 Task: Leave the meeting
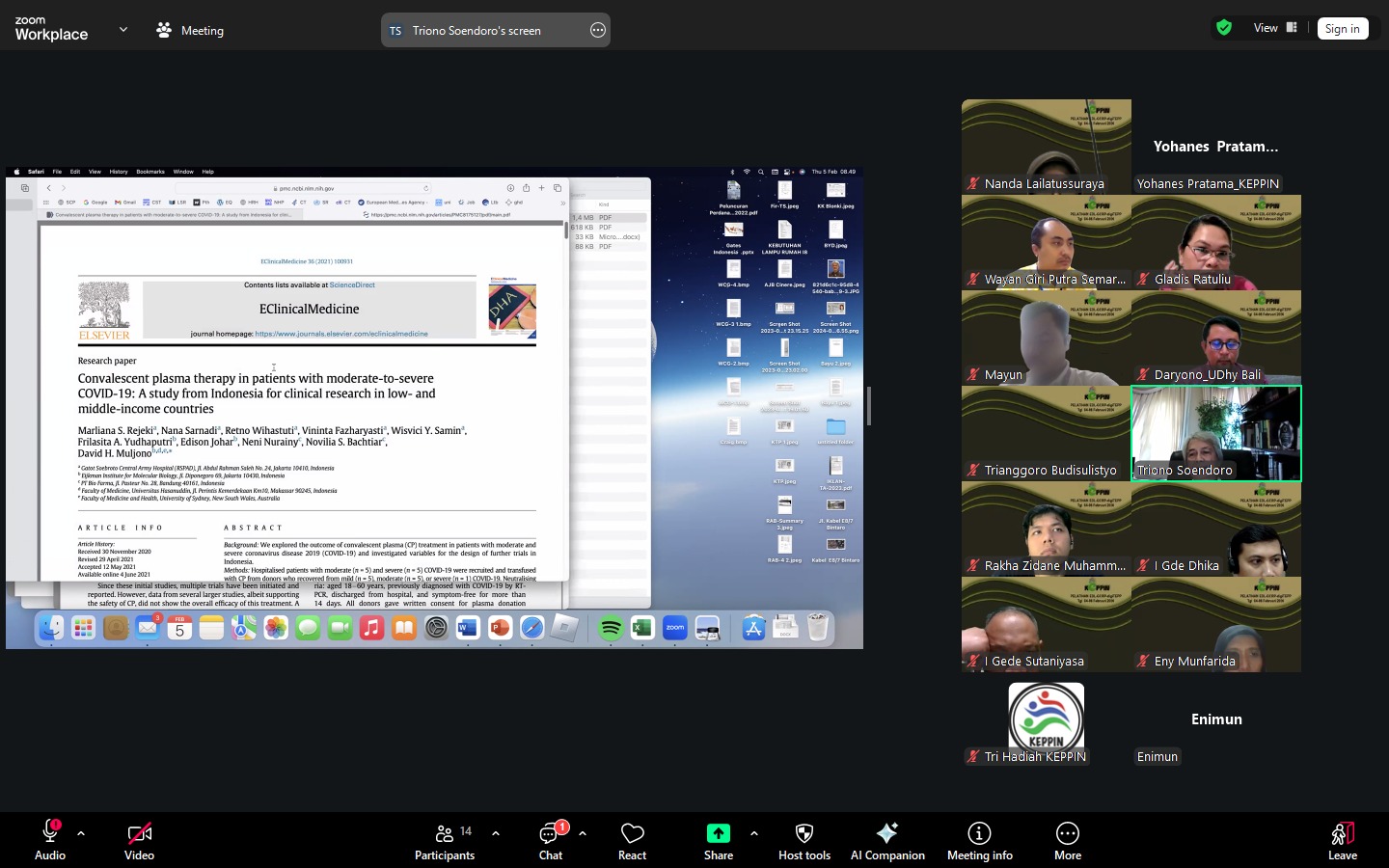[1342, 839]
